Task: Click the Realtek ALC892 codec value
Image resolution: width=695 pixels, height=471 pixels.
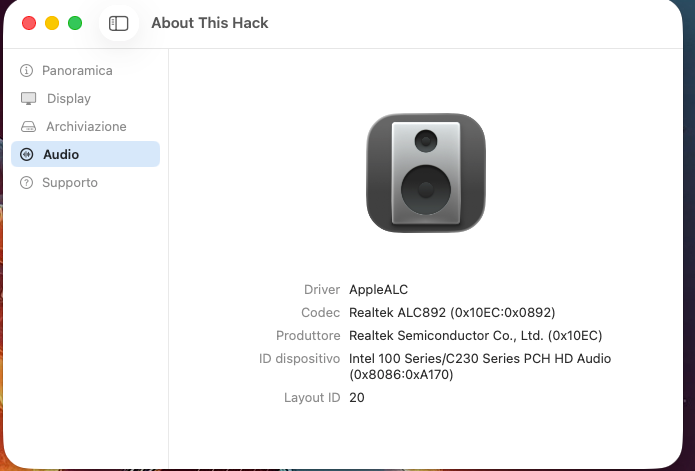Action: 452,313
